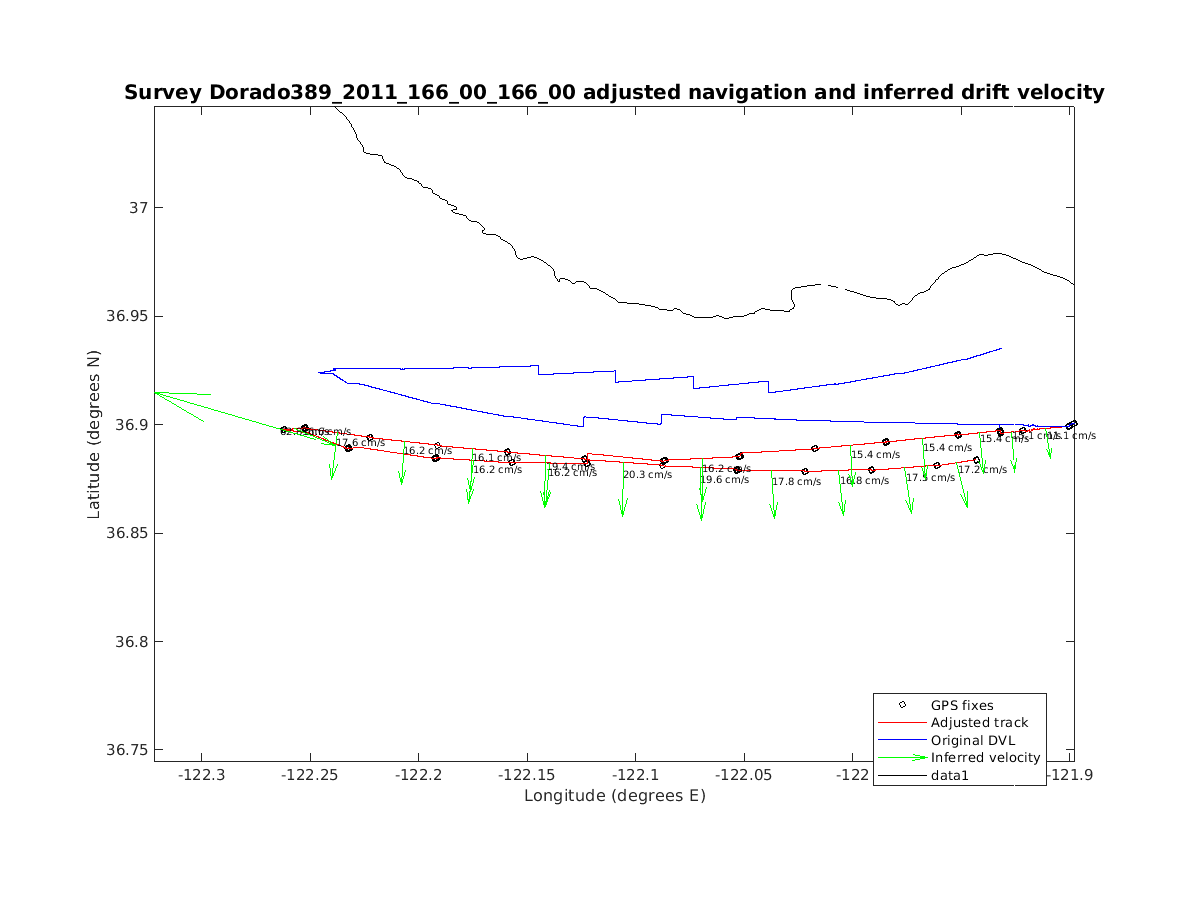Click the 16.8 cm/s velocity label
This screenshot has width=1188, height=900.
864,481
